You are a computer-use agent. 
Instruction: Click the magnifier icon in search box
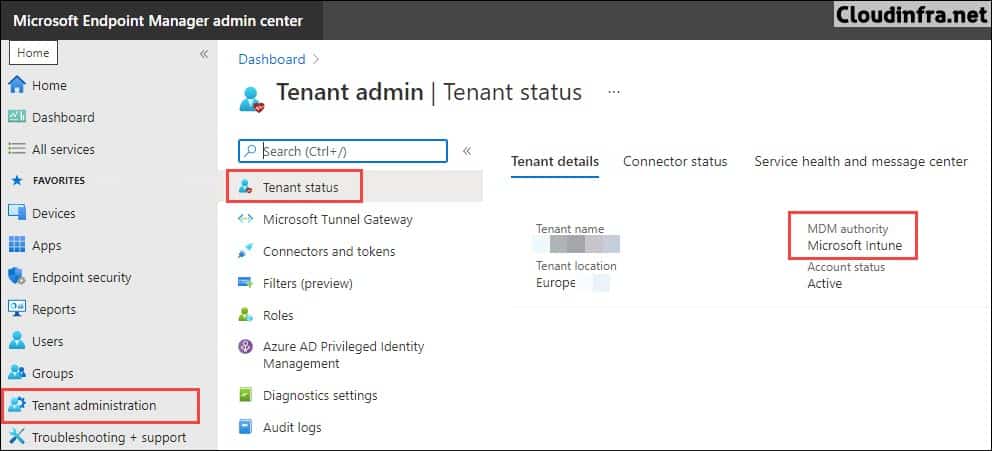coord(251,151)
